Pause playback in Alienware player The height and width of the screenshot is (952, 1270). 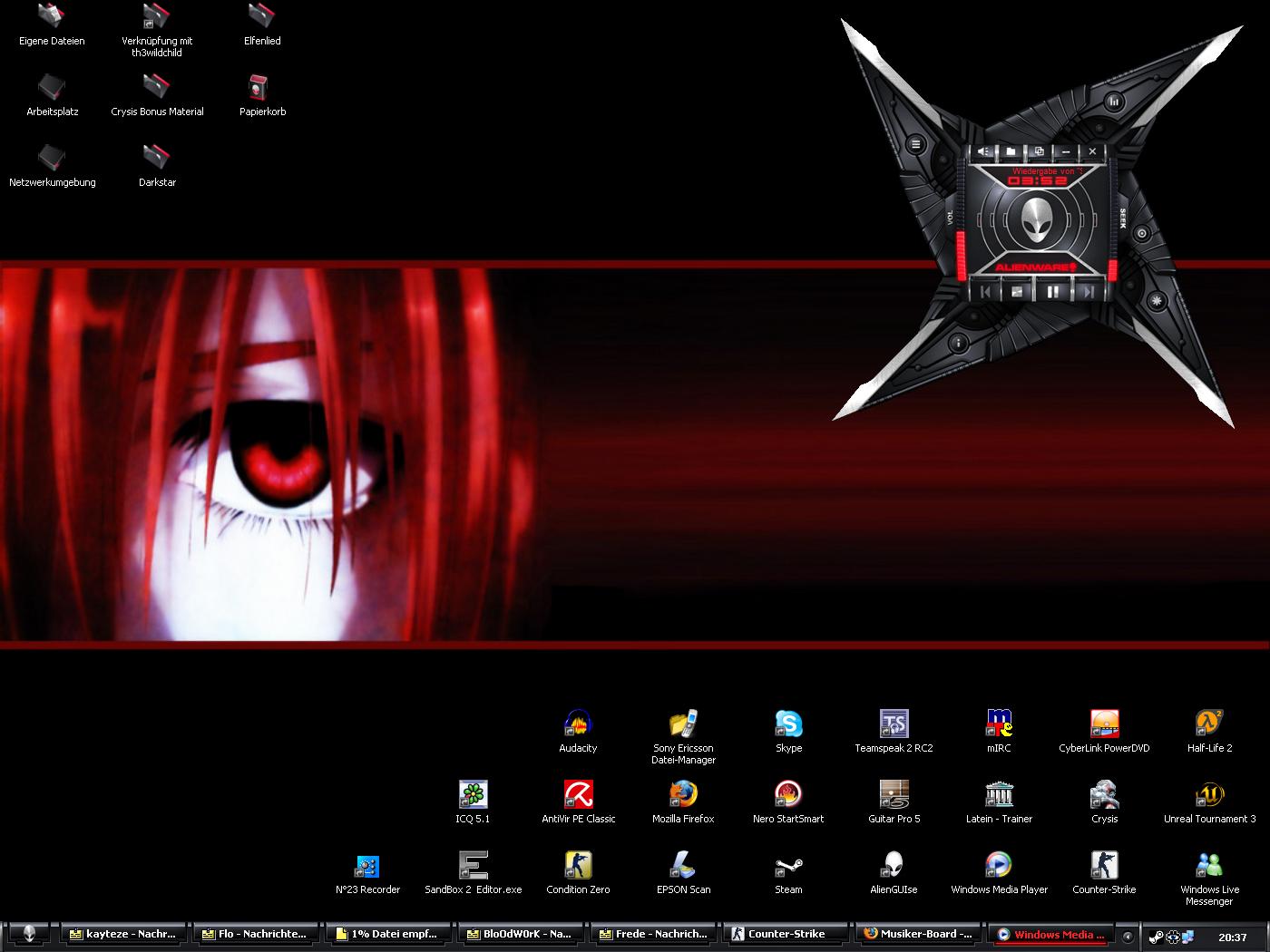pos(1052,292)
